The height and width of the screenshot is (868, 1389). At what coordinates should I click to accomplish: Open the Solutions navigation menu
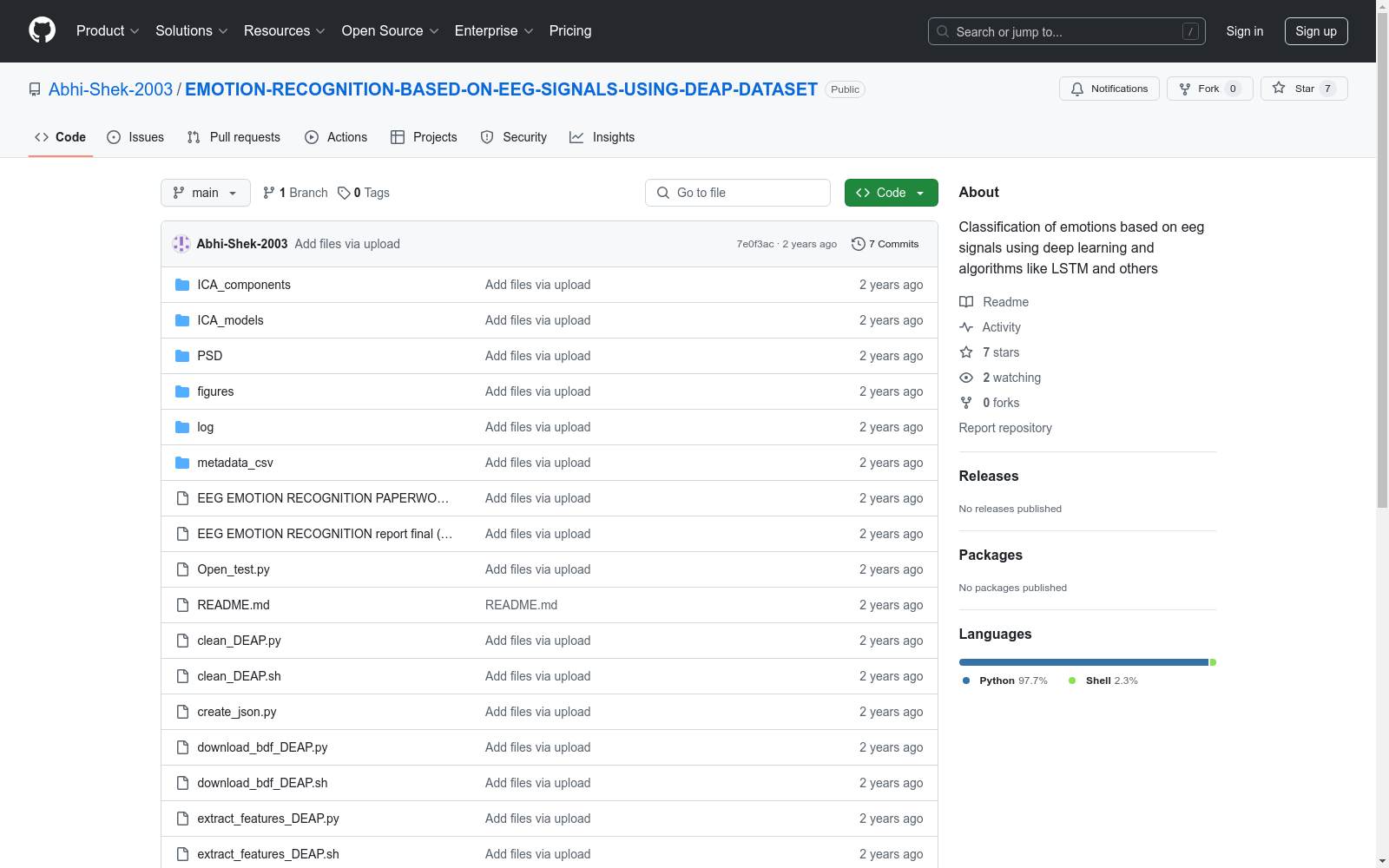point(191,31)
